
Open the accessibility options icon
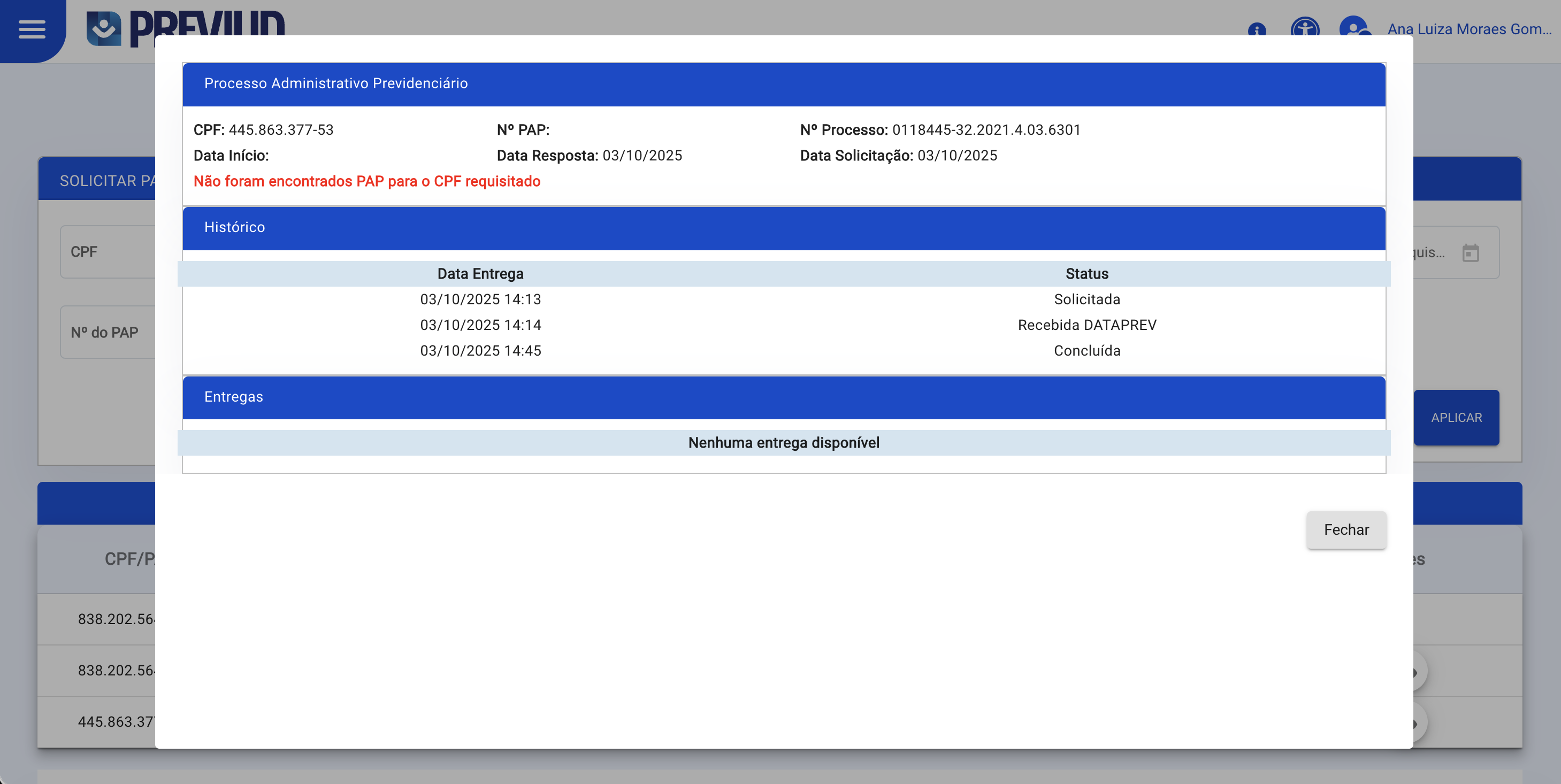[1305, 28]
